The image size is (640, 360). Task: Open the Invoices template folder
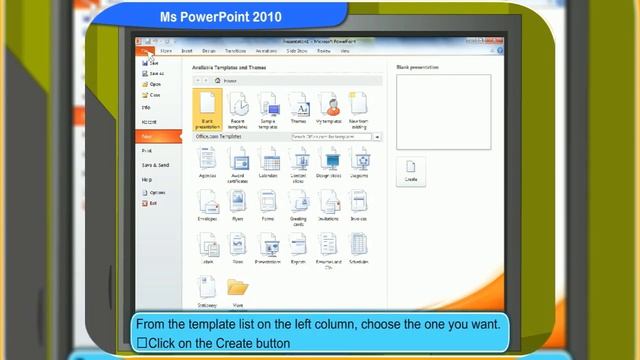359,206
